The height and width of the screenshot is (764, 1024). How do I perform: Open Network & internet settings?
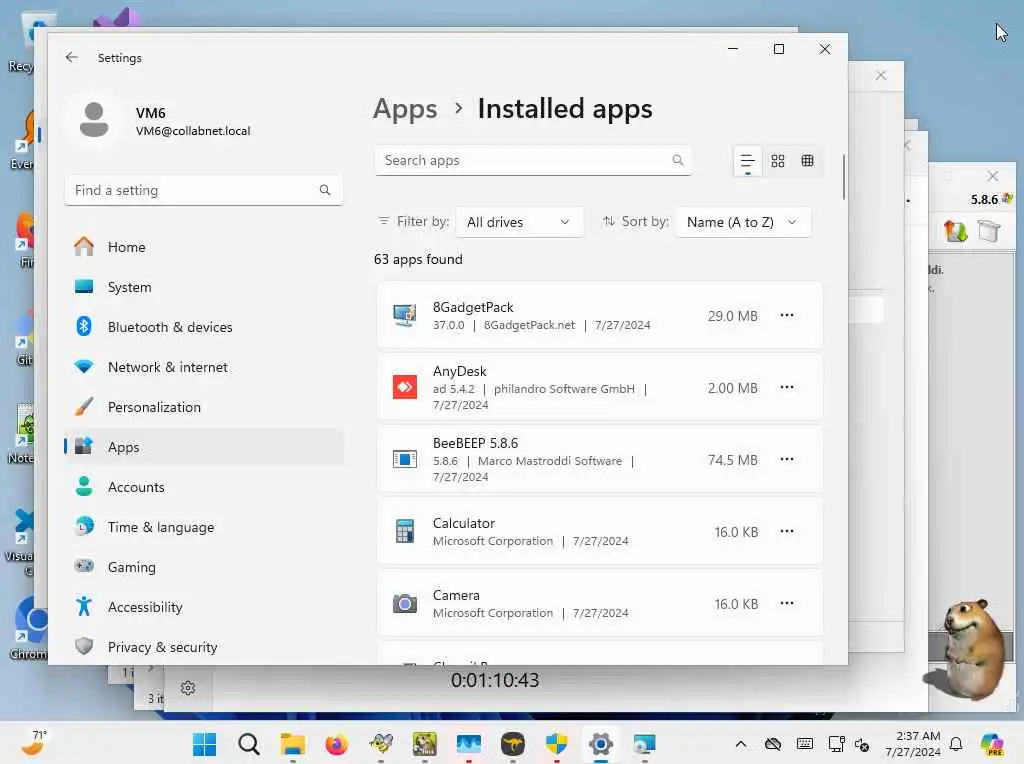tap(204, 367)
